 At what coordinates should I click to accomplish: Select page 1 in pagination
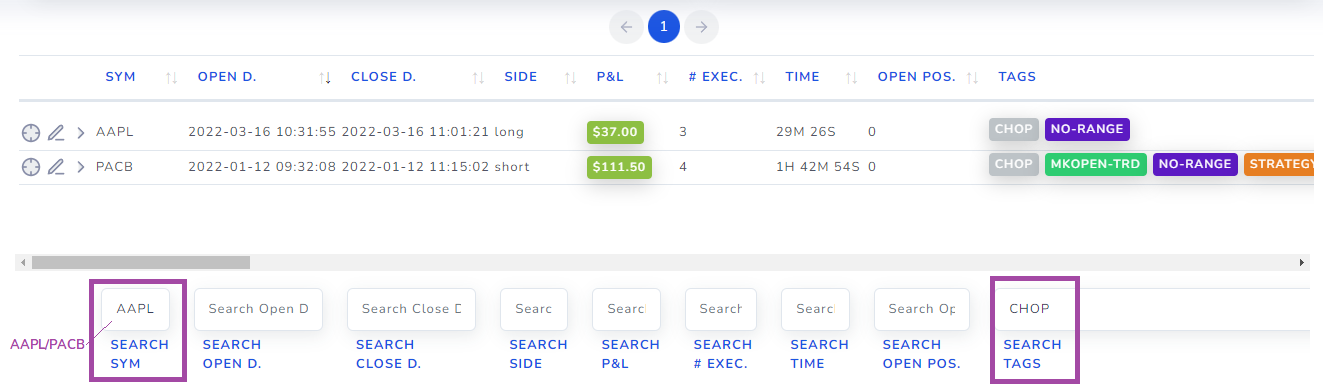(664, 27)
